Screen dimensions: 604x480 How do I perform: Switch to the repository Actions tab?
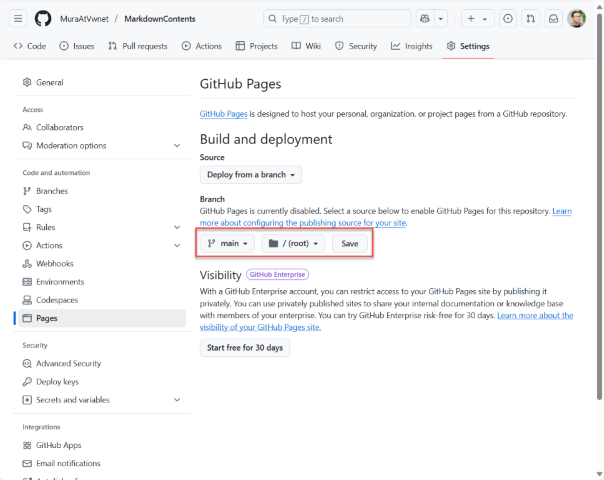pos(201,46)
